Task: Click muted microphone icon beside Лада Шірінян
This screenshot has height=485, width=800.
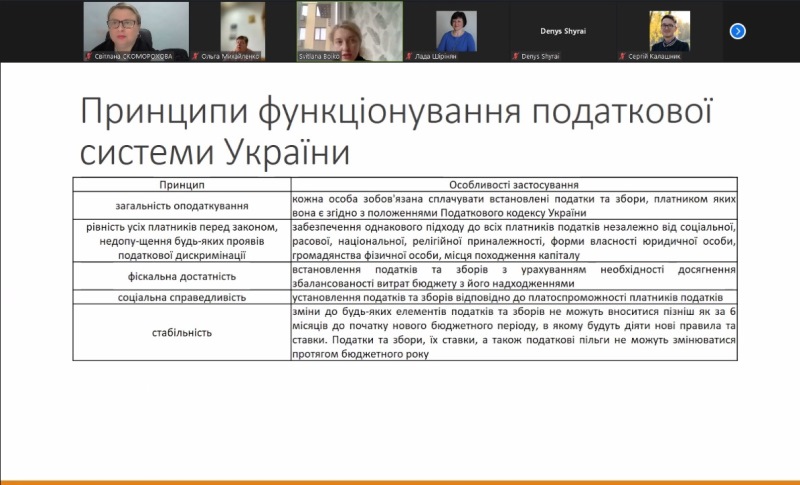Action: (x=409, y=56)
